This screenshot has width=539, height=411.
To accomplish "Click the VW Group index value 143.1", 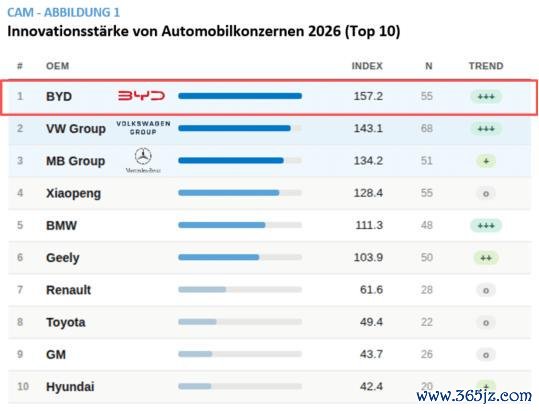I will click(x=368, y=129).
